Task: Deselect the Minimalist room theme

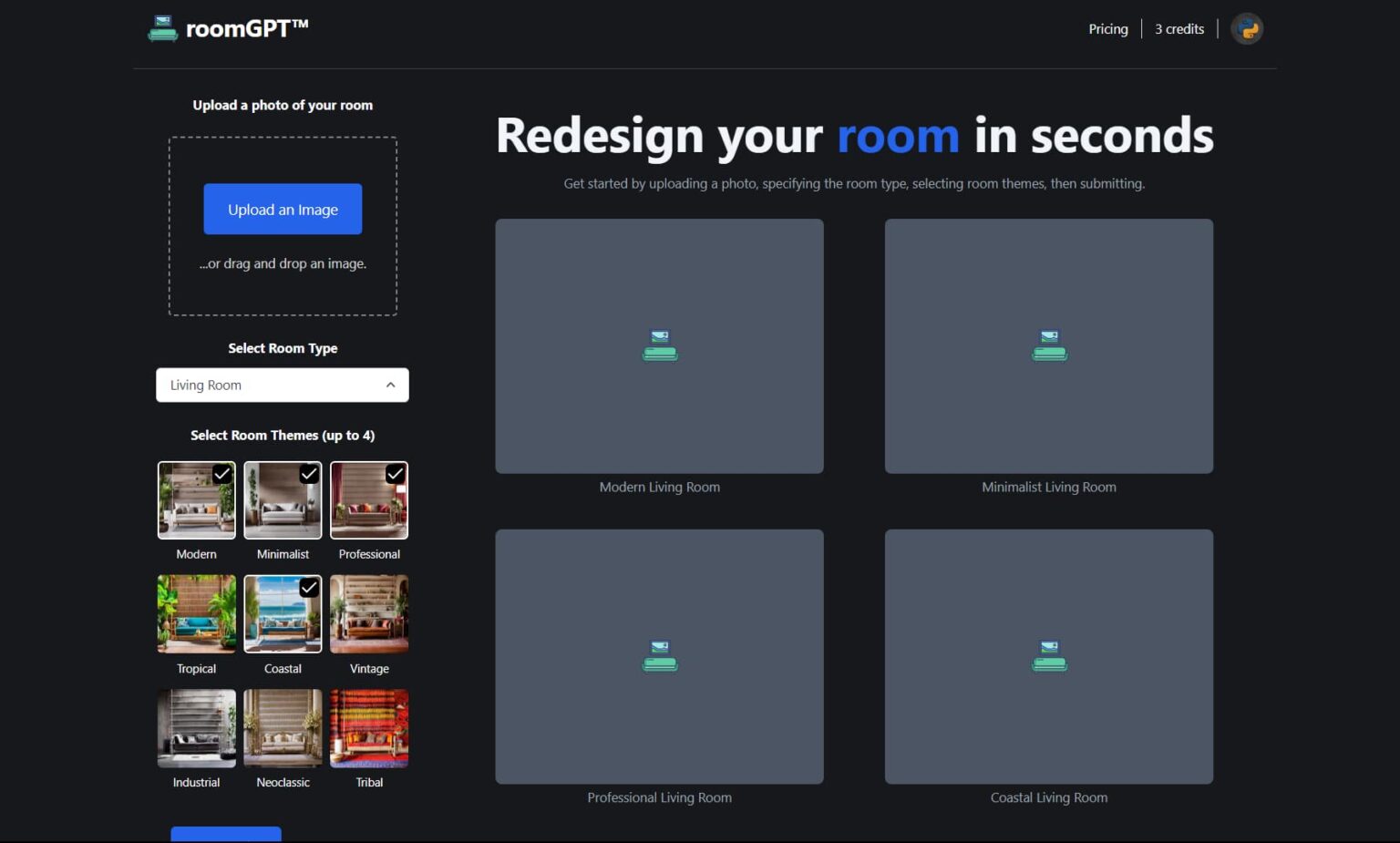Action: 283,499
